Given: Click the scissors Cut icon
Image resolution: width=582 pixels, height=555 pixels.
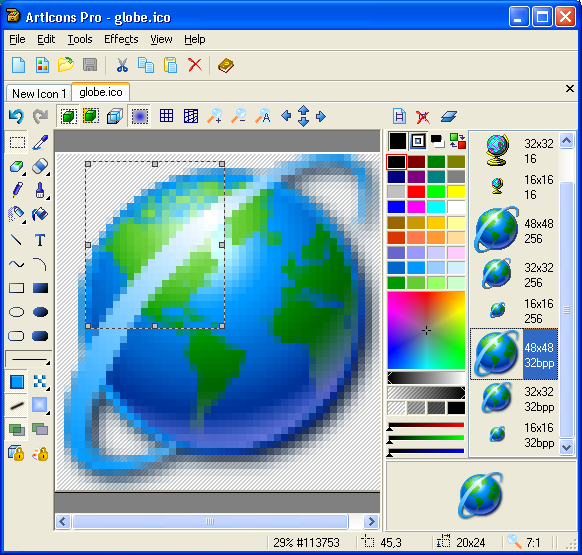Looking at the screenshot, I should [x=122, y=65].
